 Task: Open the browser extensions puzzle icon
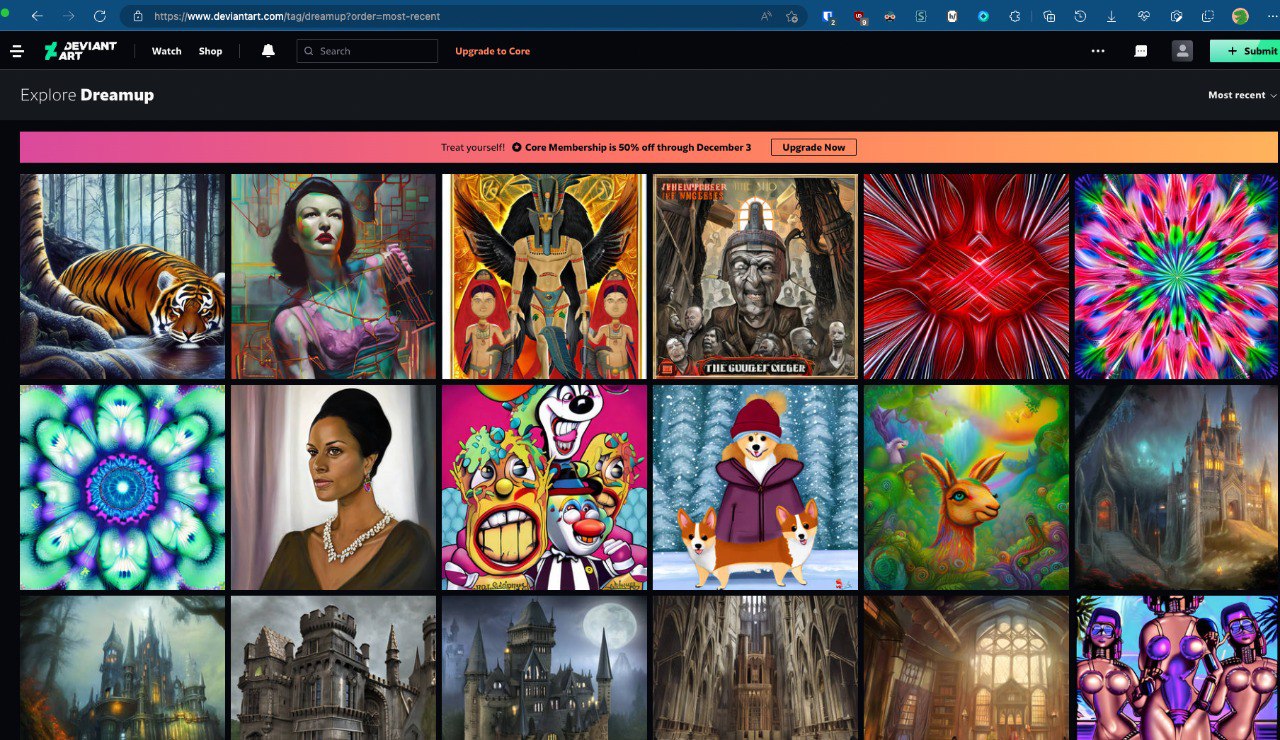1015,16
